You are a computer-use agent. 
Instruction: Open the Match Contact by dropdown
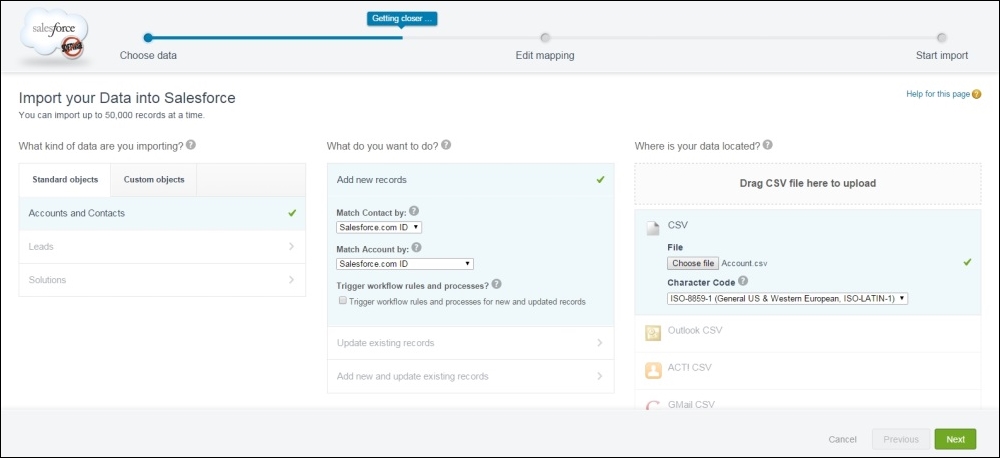379,228
